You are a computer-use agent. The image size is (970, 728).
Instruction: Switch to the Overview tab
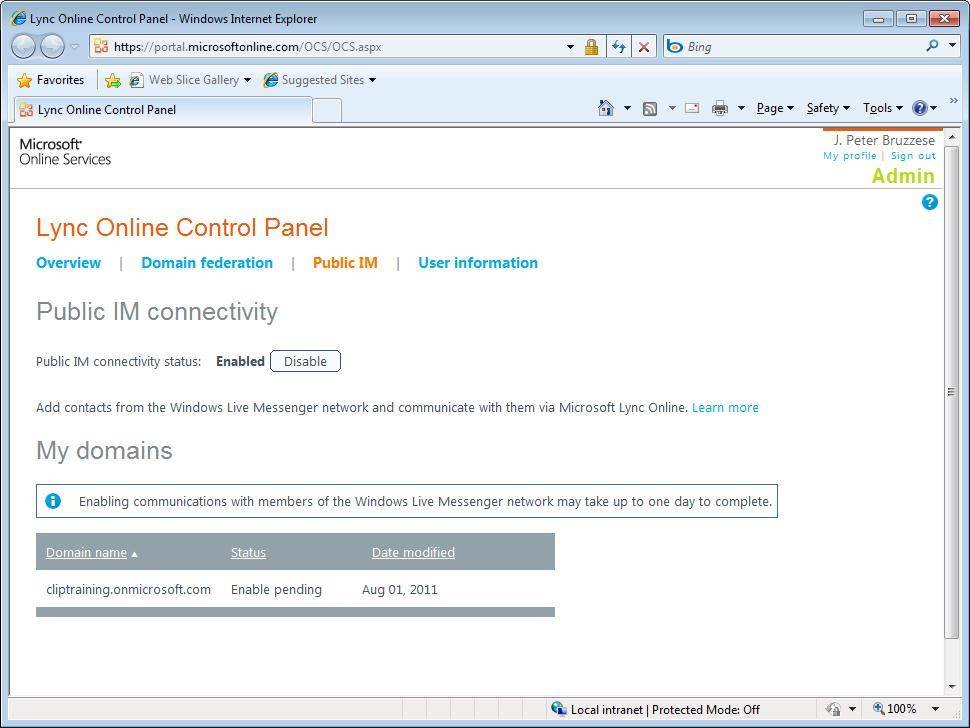(x=69, y=263)
